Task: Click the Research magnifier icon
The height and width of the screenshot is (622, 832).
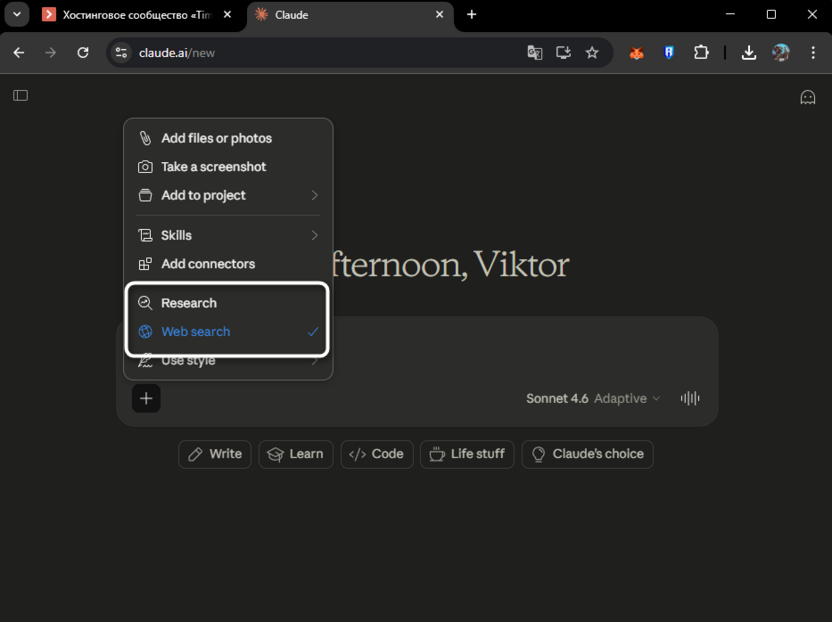Action: [x=145, y=303]
